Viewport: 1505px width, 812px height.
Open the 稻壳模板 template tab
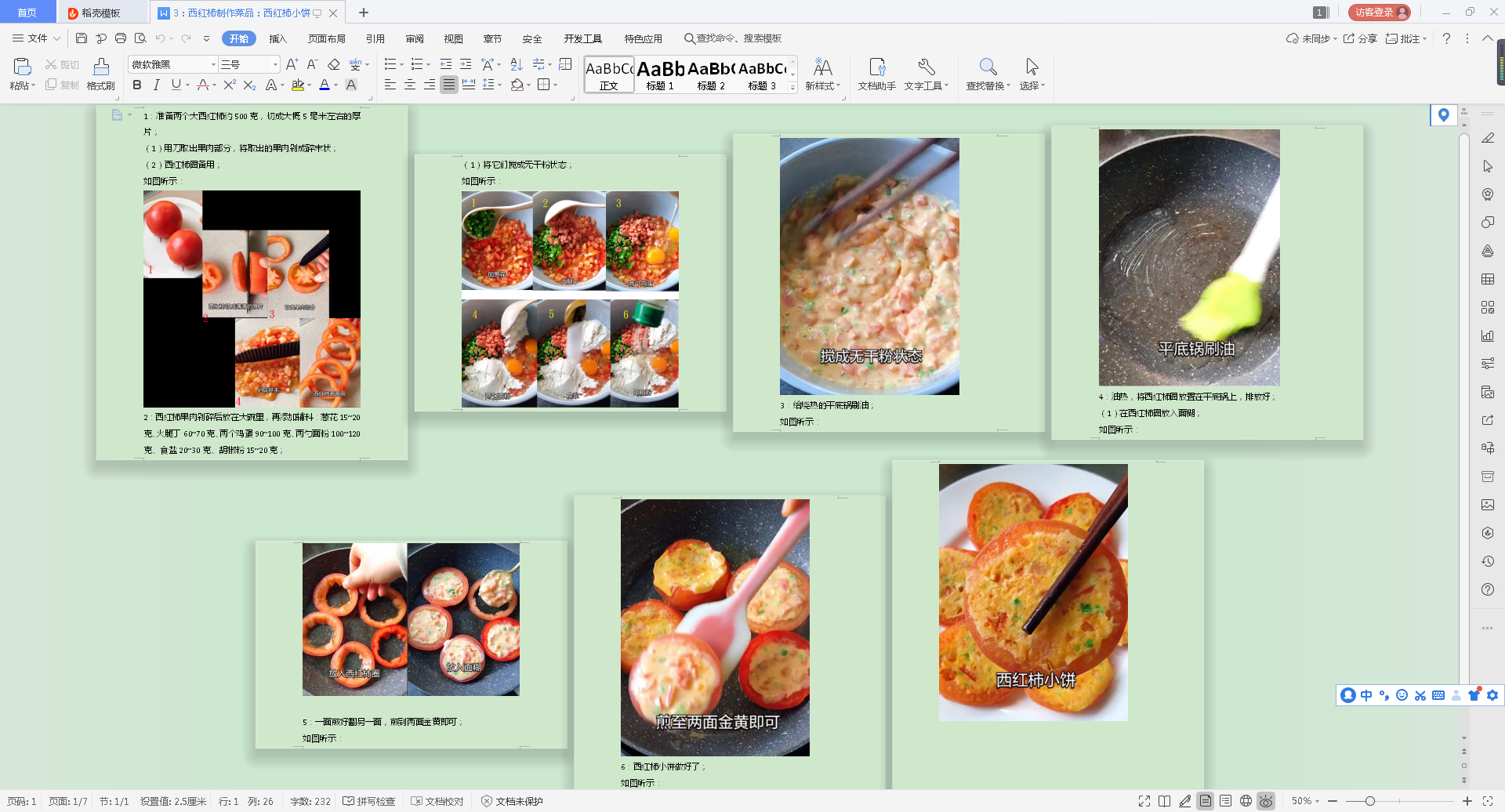tap(102, 13)
